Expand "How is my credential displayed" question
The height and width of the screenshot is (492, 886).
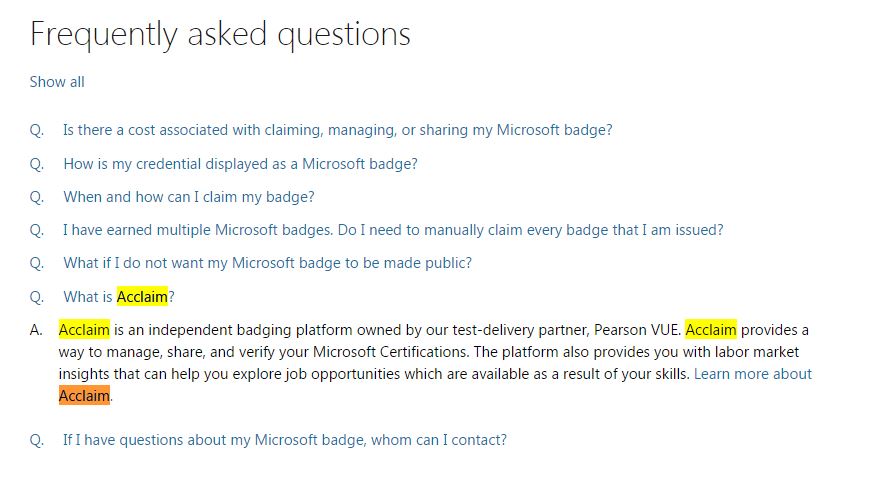[x=240, y=164]
